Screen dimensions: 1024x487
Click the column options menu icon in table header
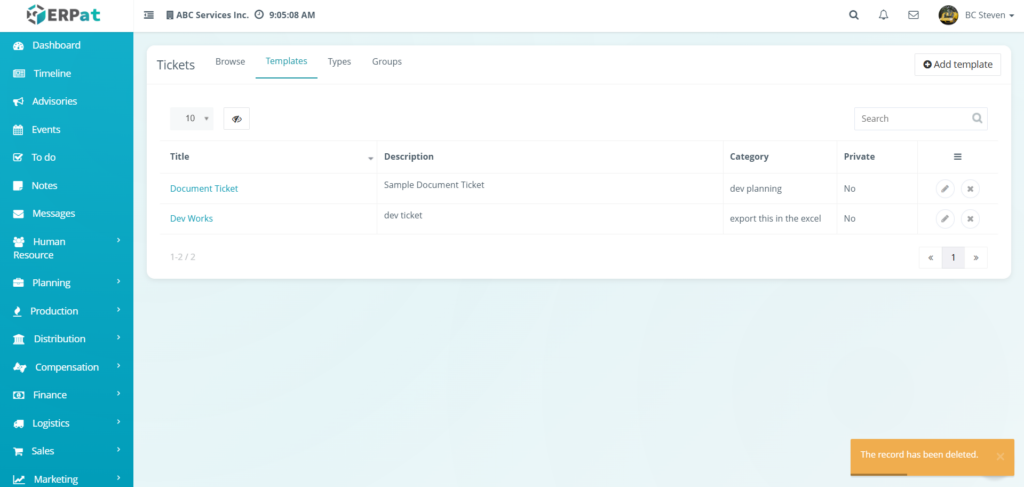(x=957, y=157)
